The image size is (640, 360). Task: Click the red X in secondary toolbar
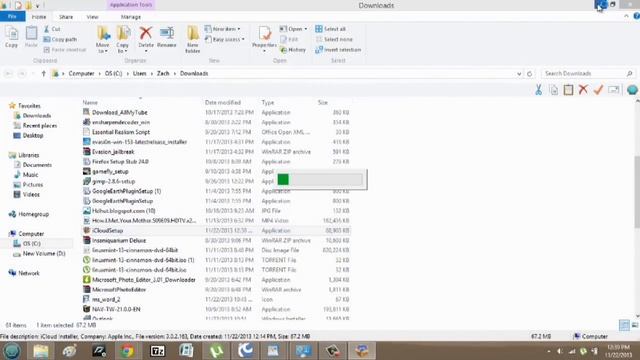[x=583, y=90]
